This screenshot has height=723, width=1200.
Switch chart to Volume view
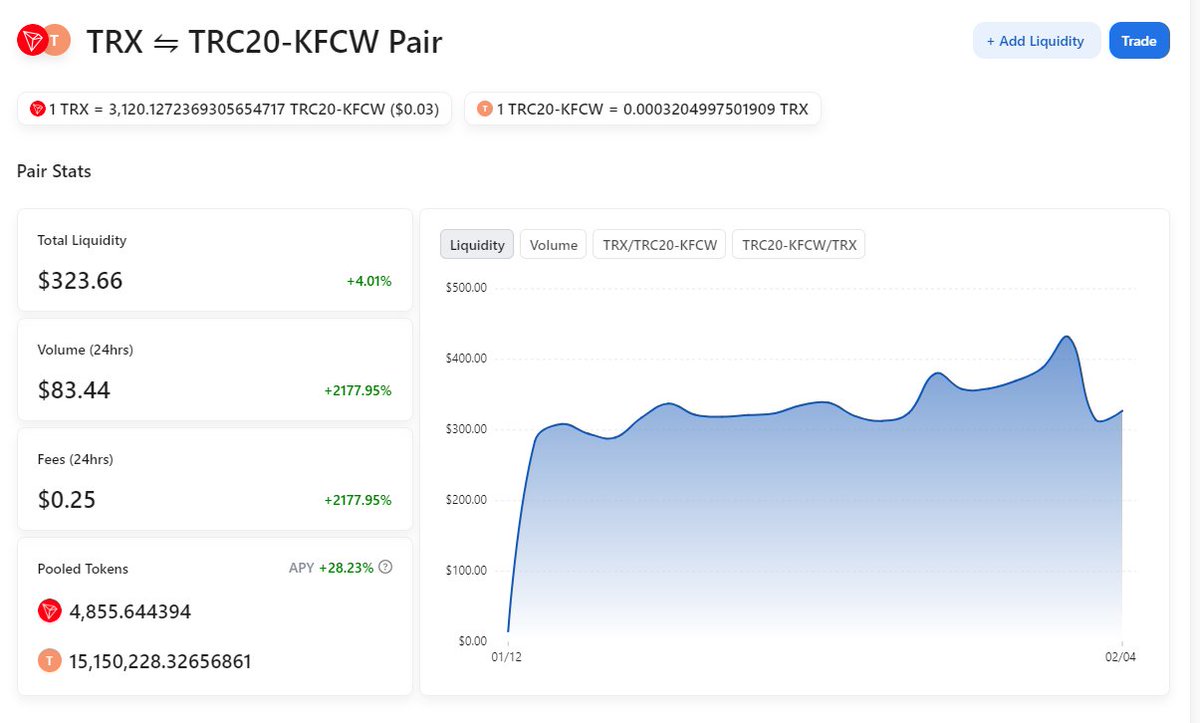point(553,245)
